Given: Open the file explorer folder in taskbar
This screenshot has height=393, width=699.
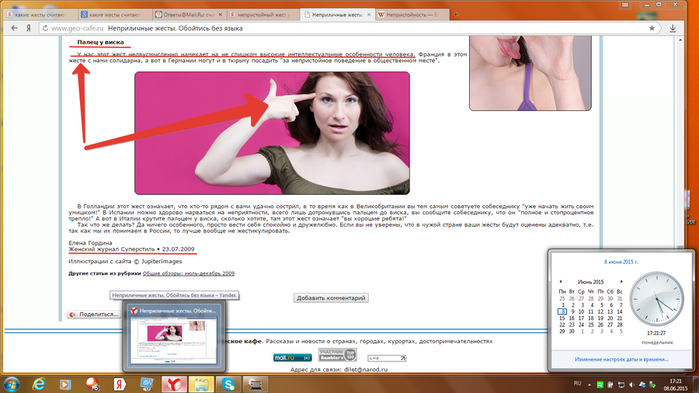Looking at the screenshot, I should point(201,384).
